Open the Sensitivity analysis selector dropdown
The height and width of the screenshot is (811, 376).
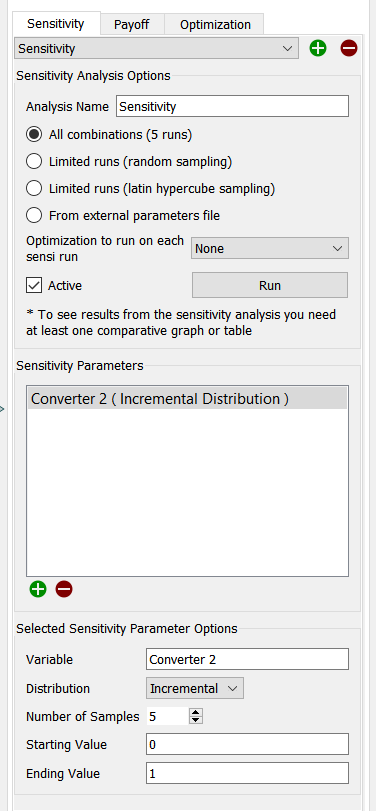point(157,49)
